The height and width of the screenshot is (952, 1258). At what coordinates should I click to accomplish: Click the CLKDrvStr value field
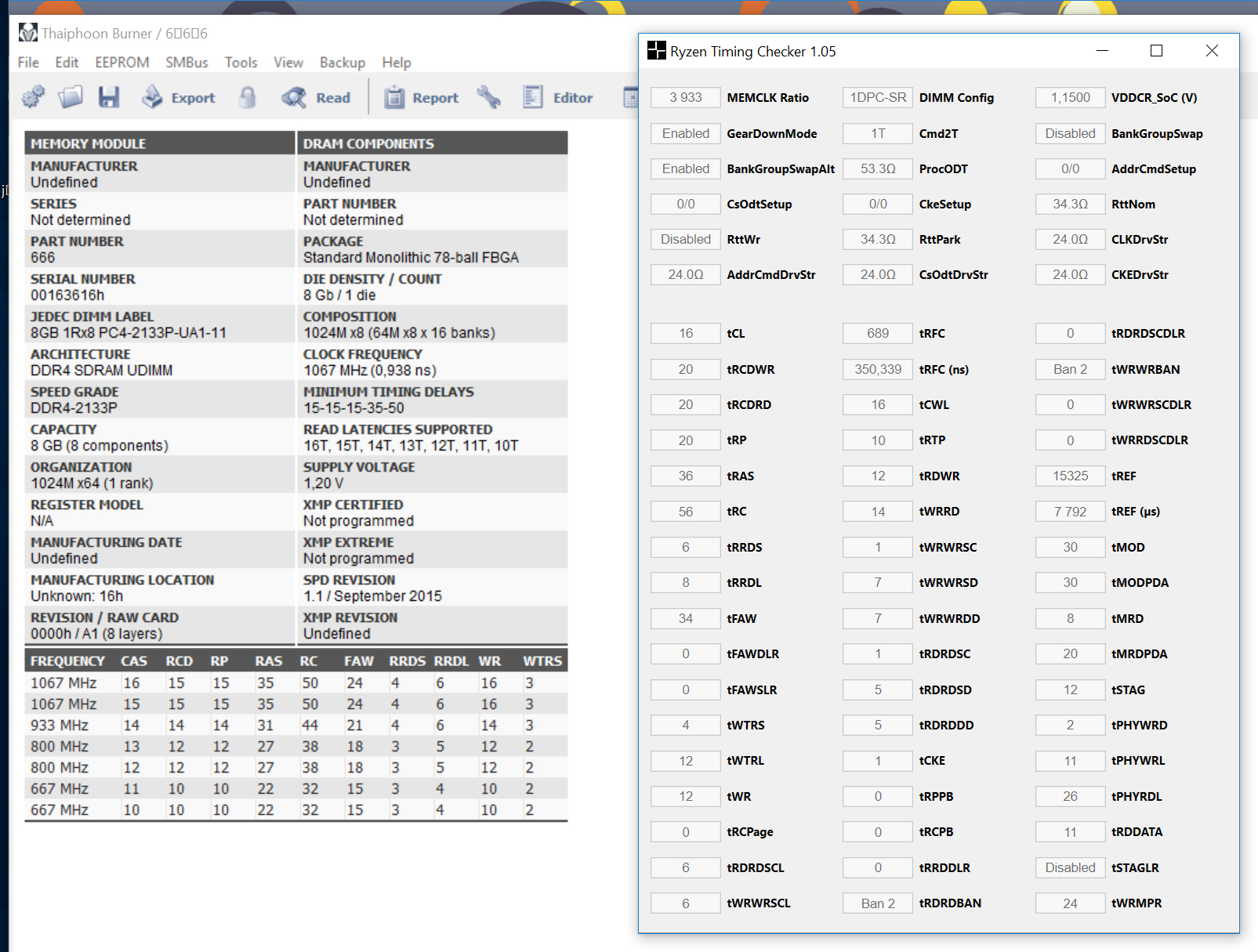[x=1071, y=240]
